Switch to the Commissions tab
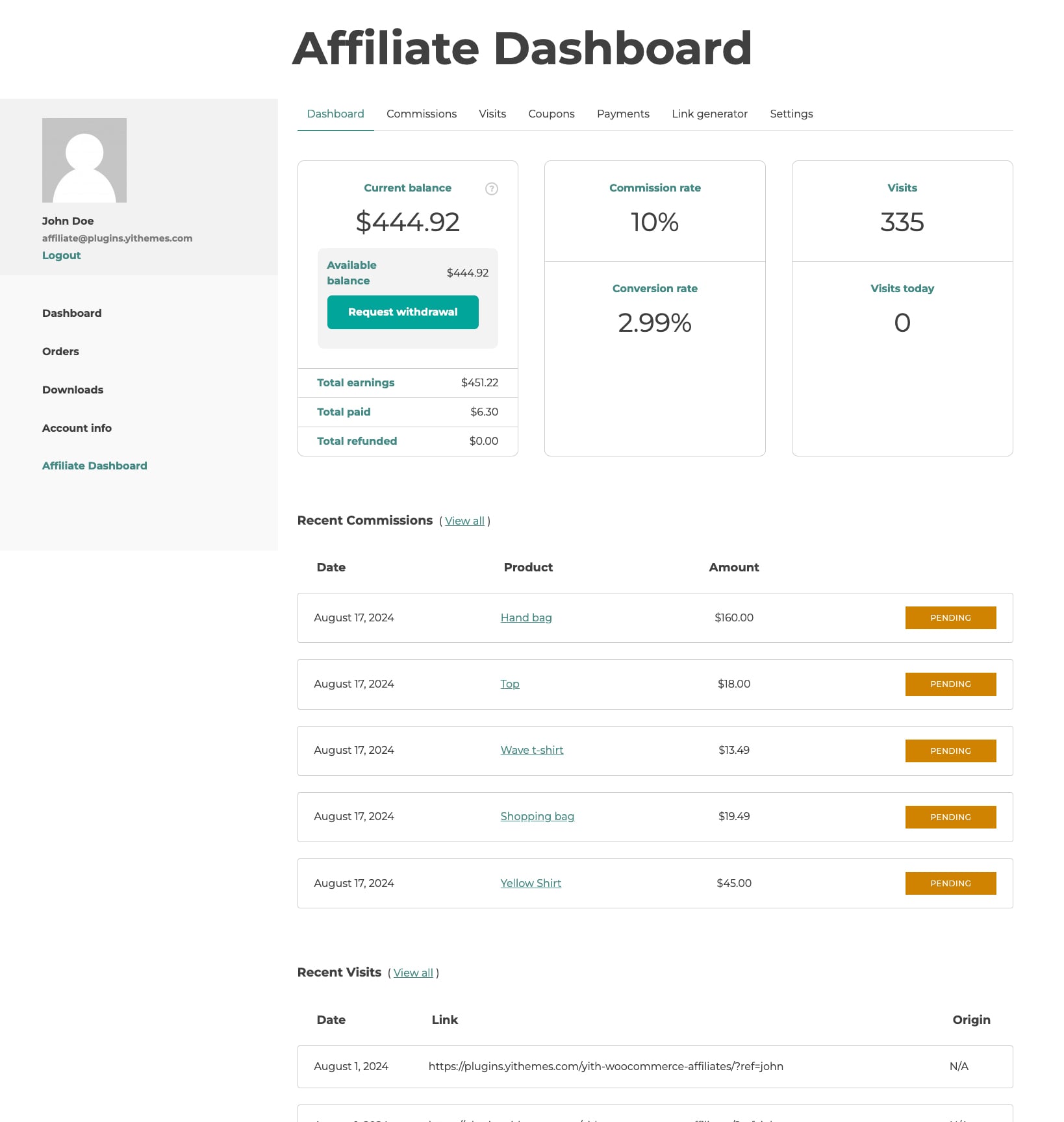The width and height of the screenshot is (1064, 1122). (421, 114)
